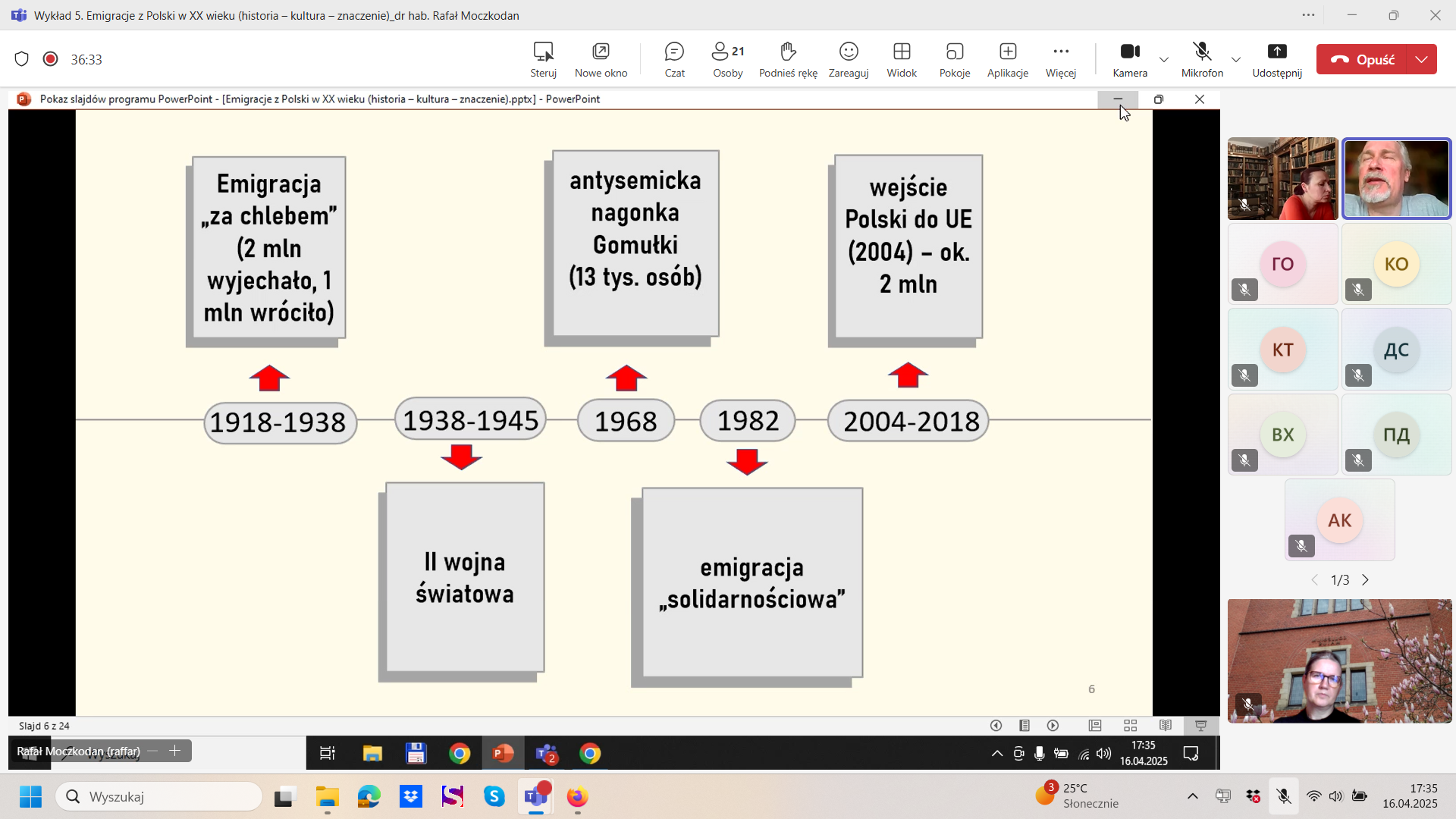Click Podnieś rękę (raise hand)

[x=788, y=59]
